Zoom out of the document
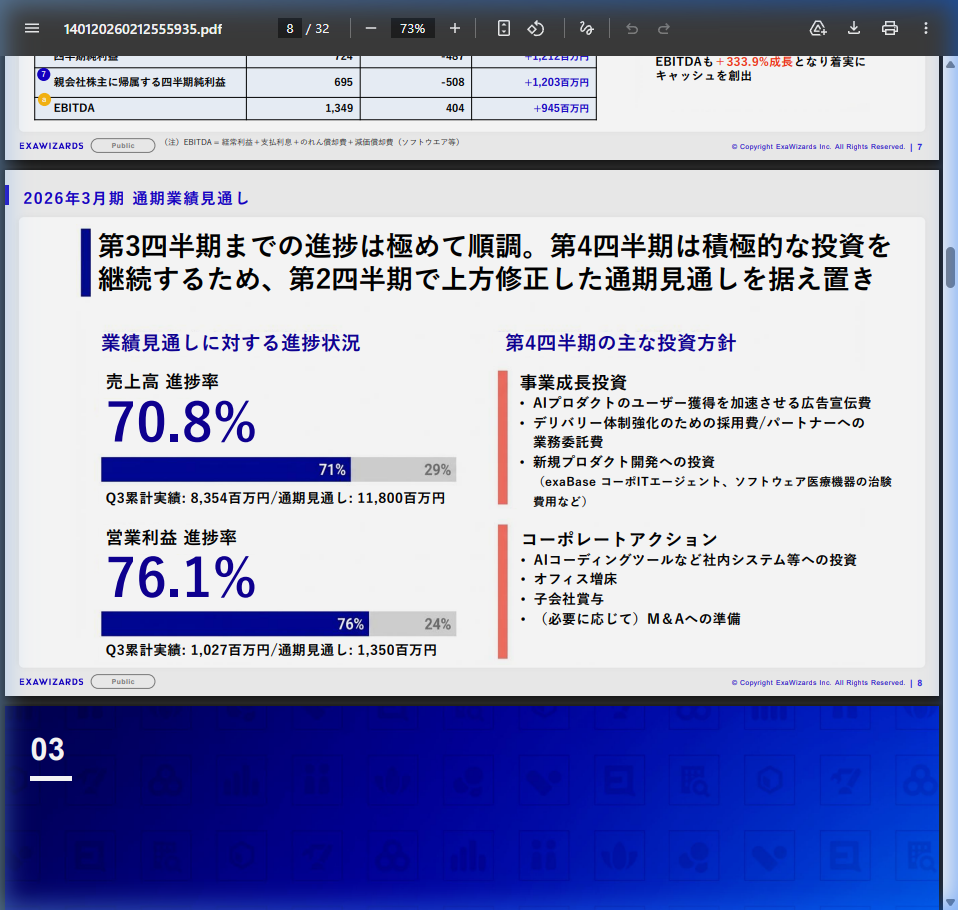Screen dimensions: 958x910 coord(370,28)
